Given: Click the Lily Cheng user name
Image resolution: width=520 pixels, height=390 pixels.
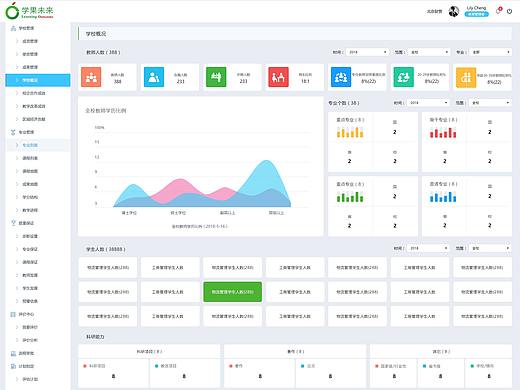Looking at the screenshot, I should click(476, 8).
